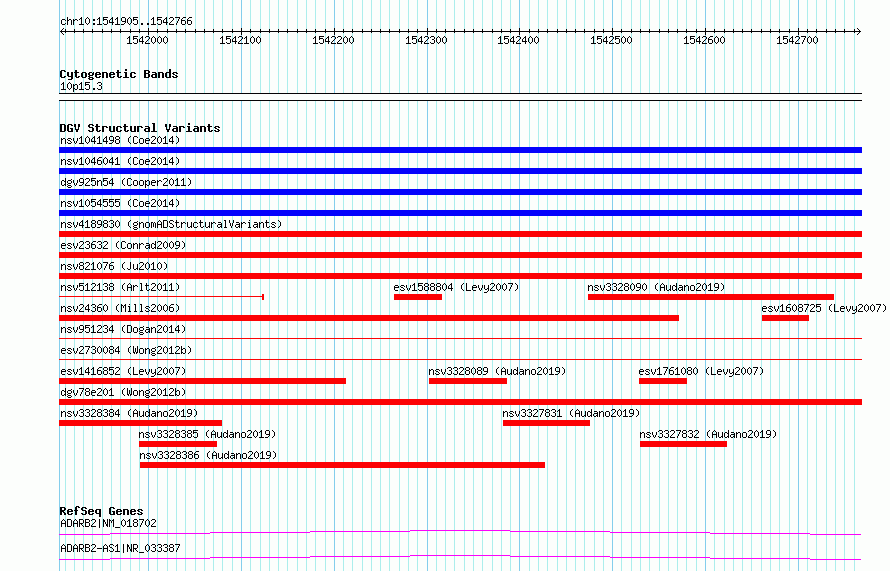Open the ADARB2|NM_018702 gene label
Viewport: 890px width, 571px height.
click(108, 523)
